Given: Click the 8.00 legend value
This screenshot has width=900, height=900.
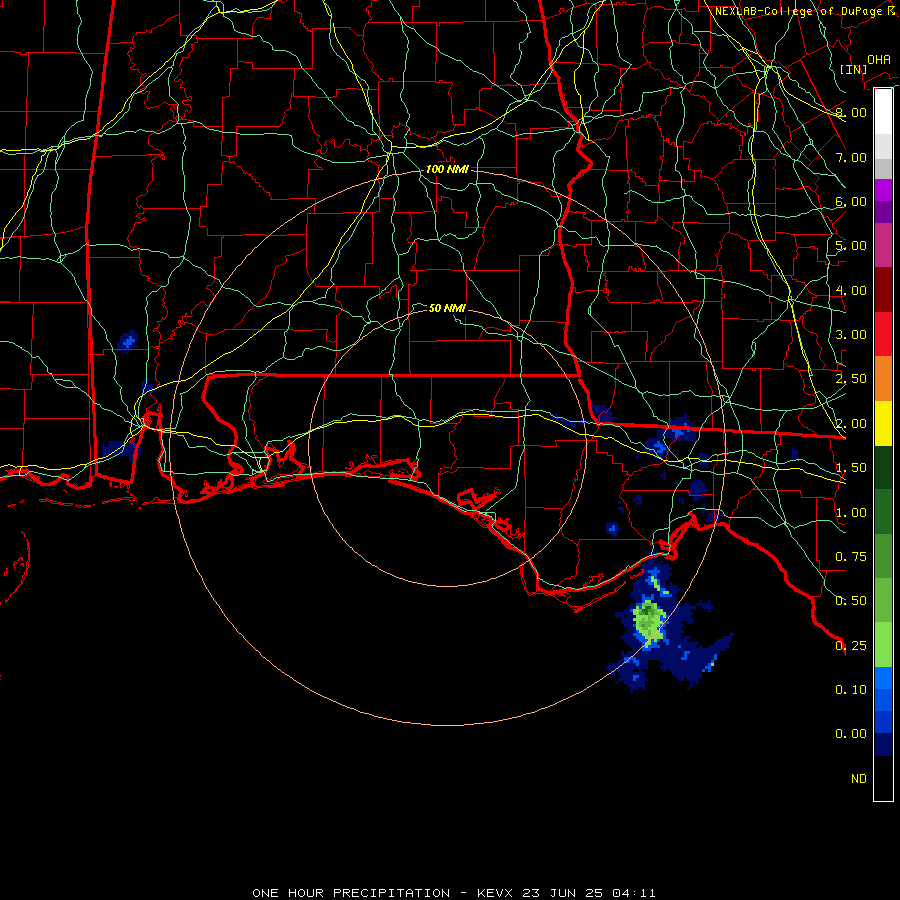Looking at the screenshot, I should [851, 112].
